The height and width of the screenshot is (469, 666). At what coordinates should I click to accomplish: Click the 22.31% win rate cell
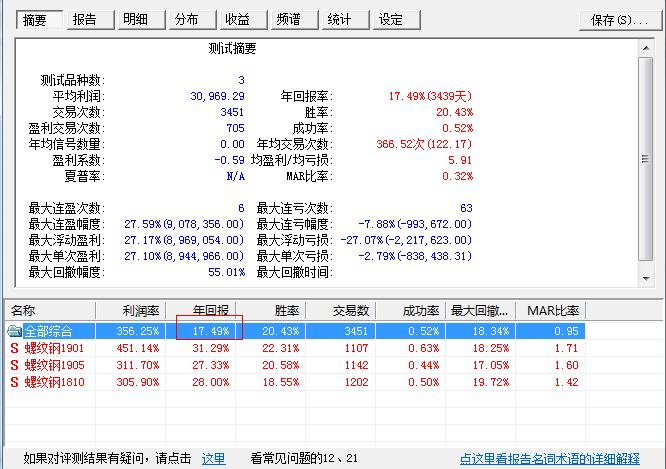click(281, 348)
